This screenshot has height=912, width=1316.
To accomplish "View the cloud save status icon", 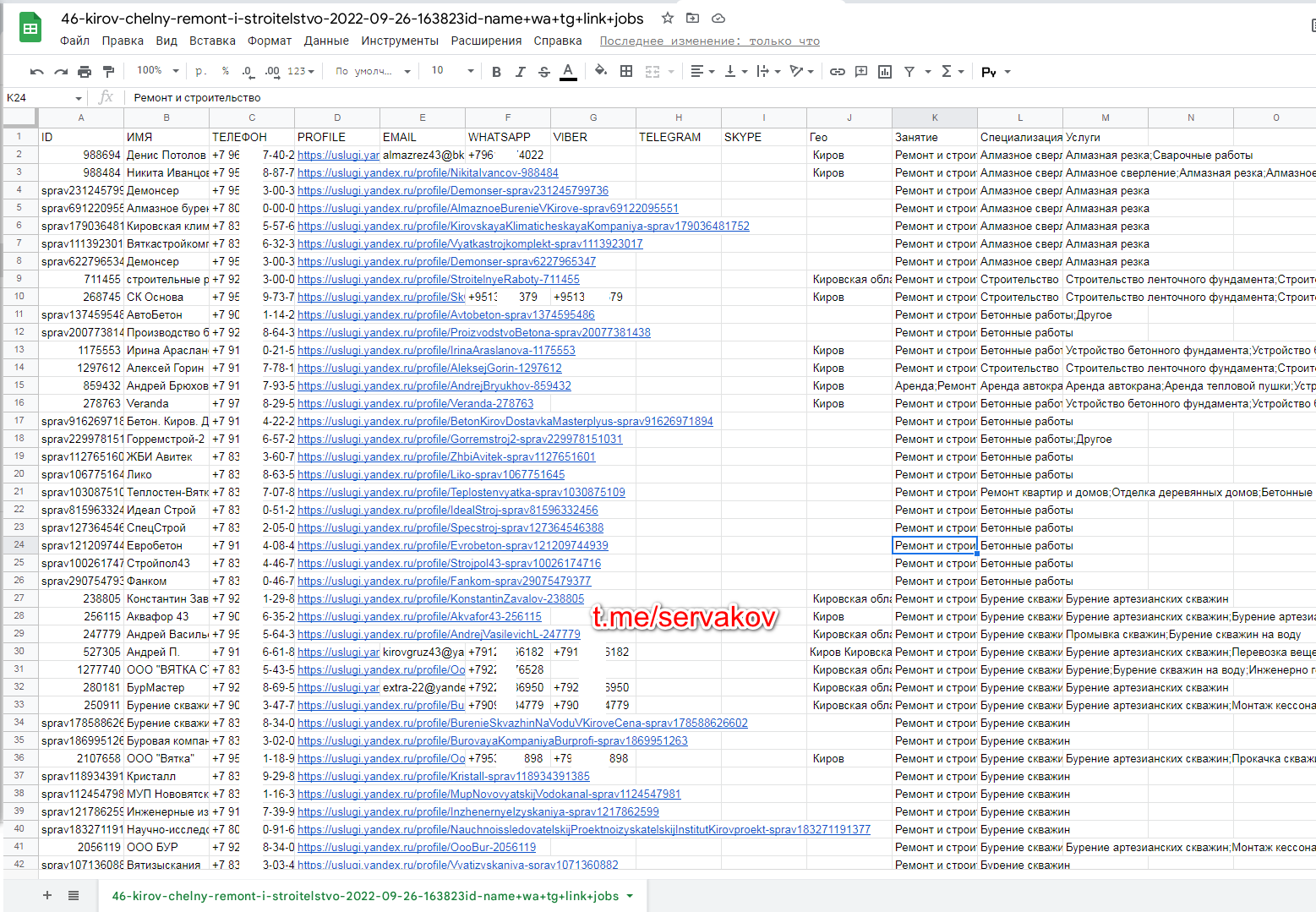I will (718, 18).
